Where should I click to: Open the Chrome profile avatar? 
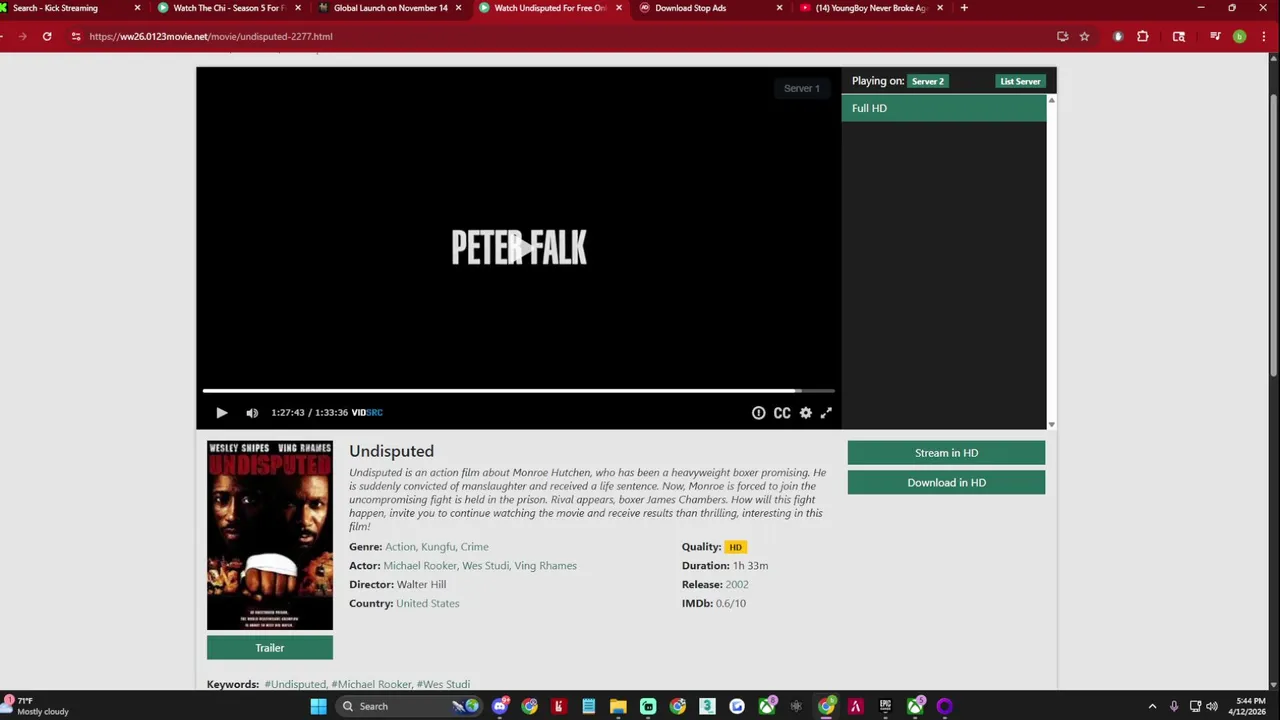[x=1239, y=36]
